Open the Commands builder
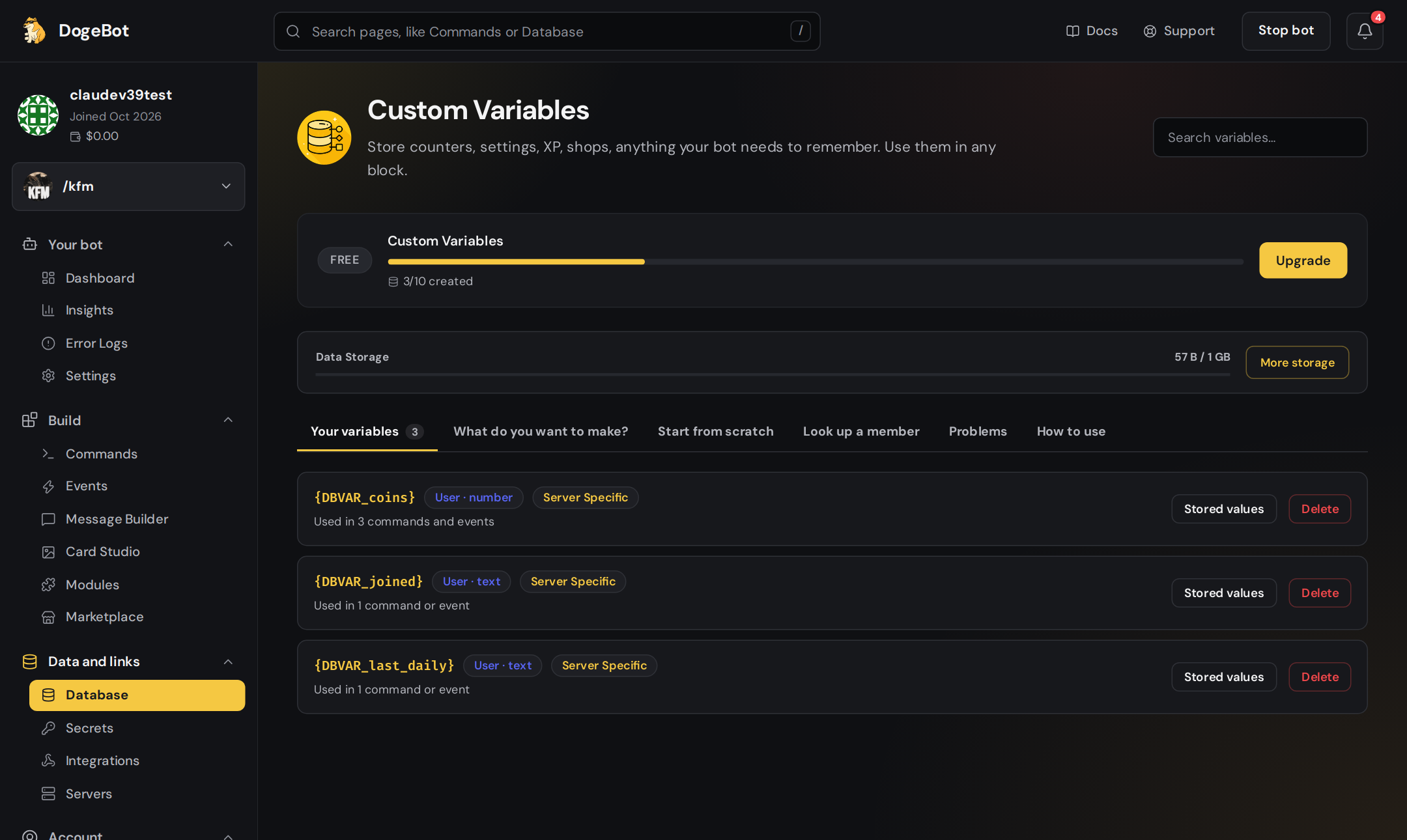The height and width of the screenshot is (840, 1407). [x=101, y=454]
